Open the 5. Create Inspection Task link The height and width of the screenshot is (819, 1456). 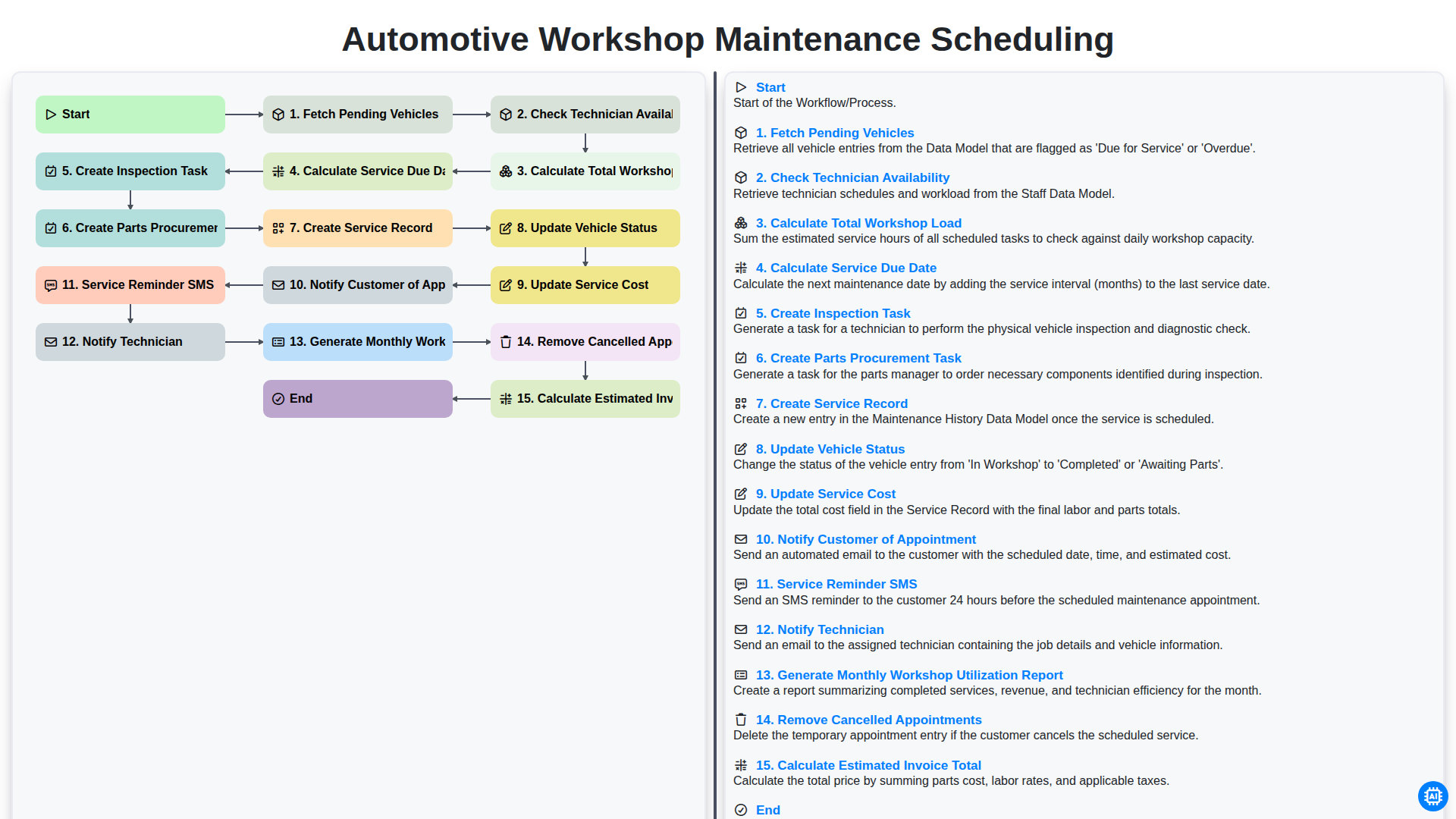tap(833, 313)
